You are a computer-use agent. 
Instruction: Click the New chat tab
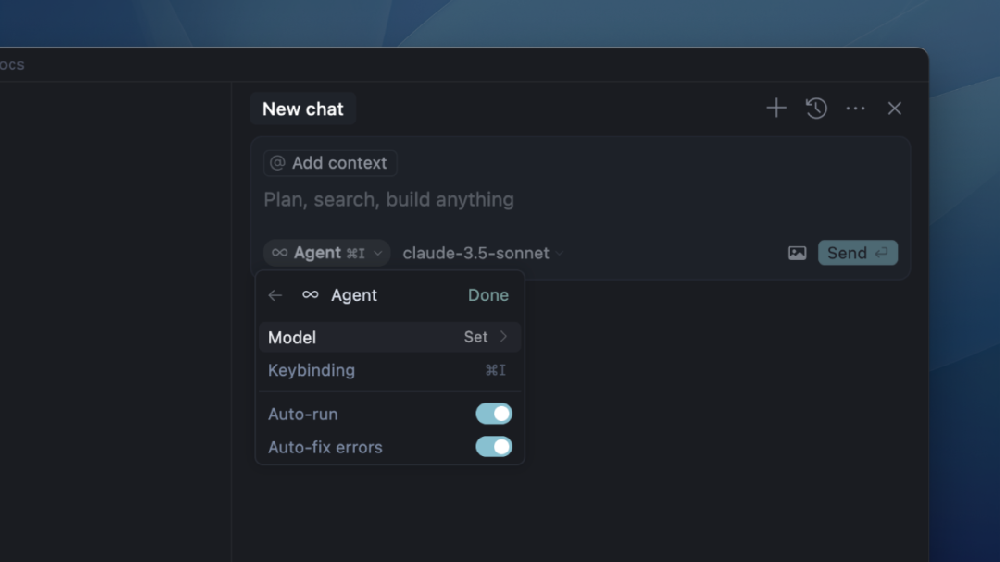tap(302, 109)
